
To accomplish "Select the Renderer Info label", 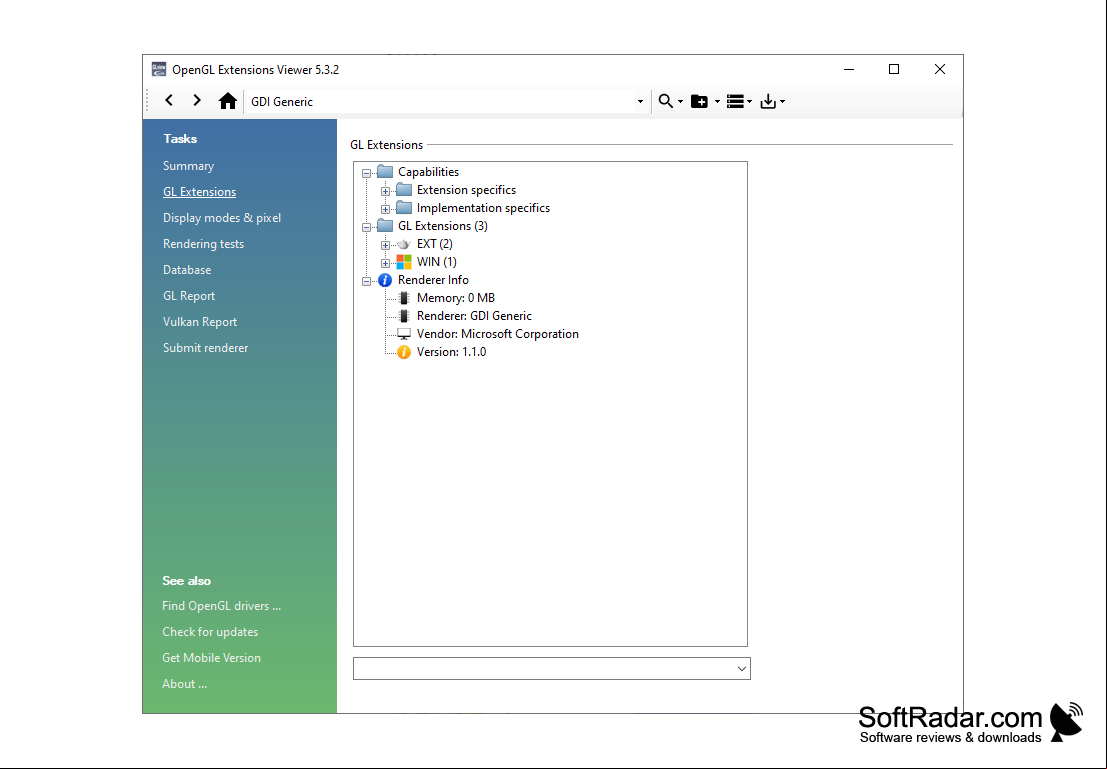I will click(433, 280).
